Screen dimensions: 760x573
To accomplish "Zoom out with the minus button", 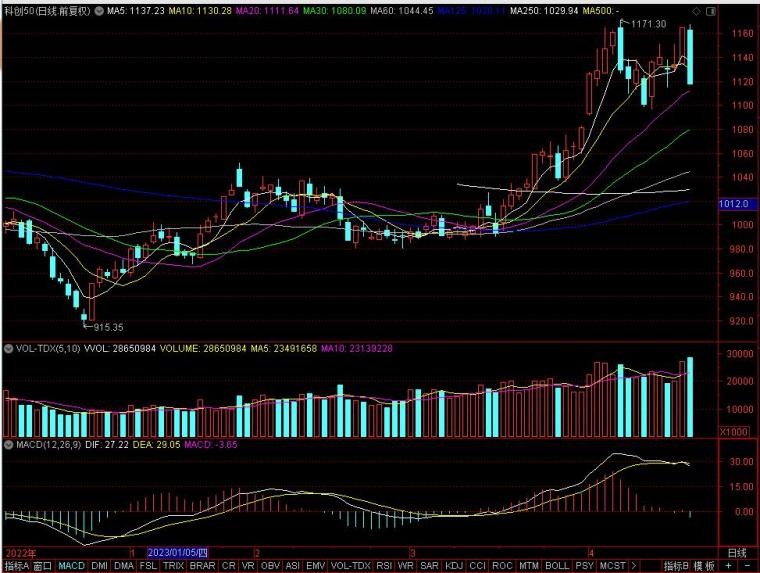I will tap(747, 566).
